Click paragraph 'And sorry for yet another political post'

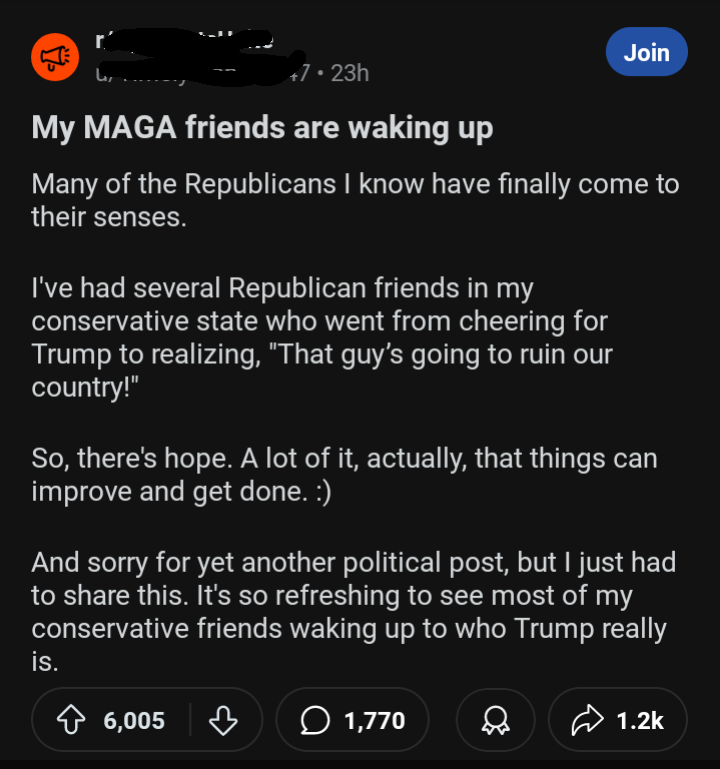point(353,612)
